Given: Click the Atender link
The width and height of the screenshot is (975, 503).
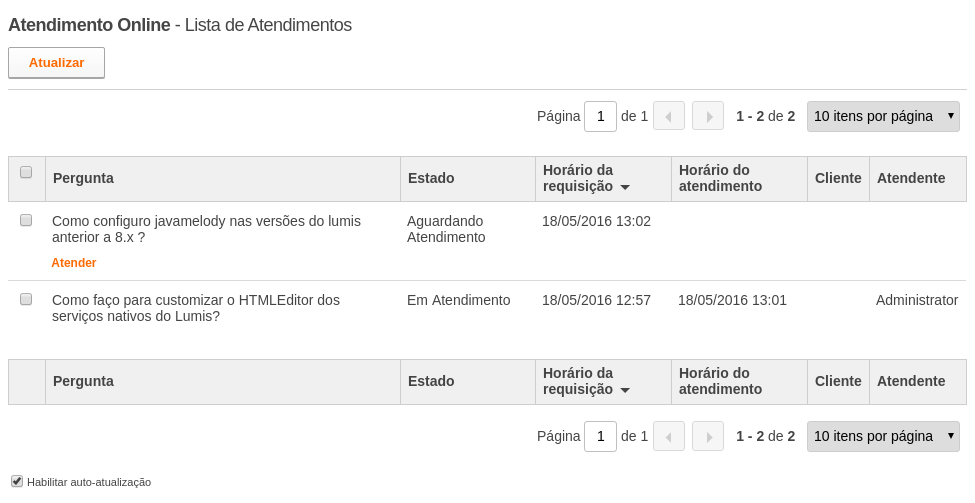Looking at the screenshot, I should tap(73, 263).
